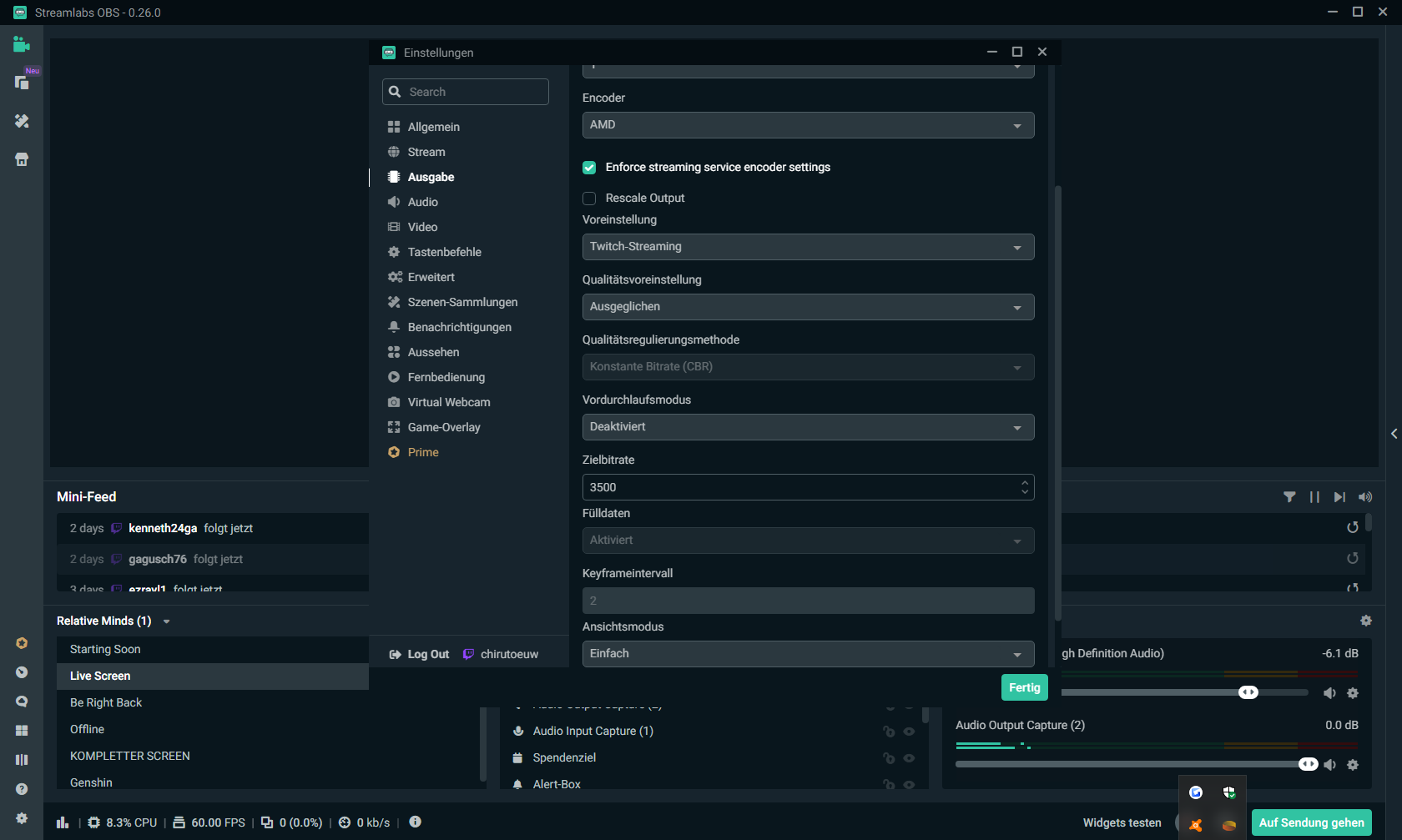Image resolution: width=1402 pixels, height=840 pixels.
Task: Mute the Definition Audio mixer source
Action: 1330,693
